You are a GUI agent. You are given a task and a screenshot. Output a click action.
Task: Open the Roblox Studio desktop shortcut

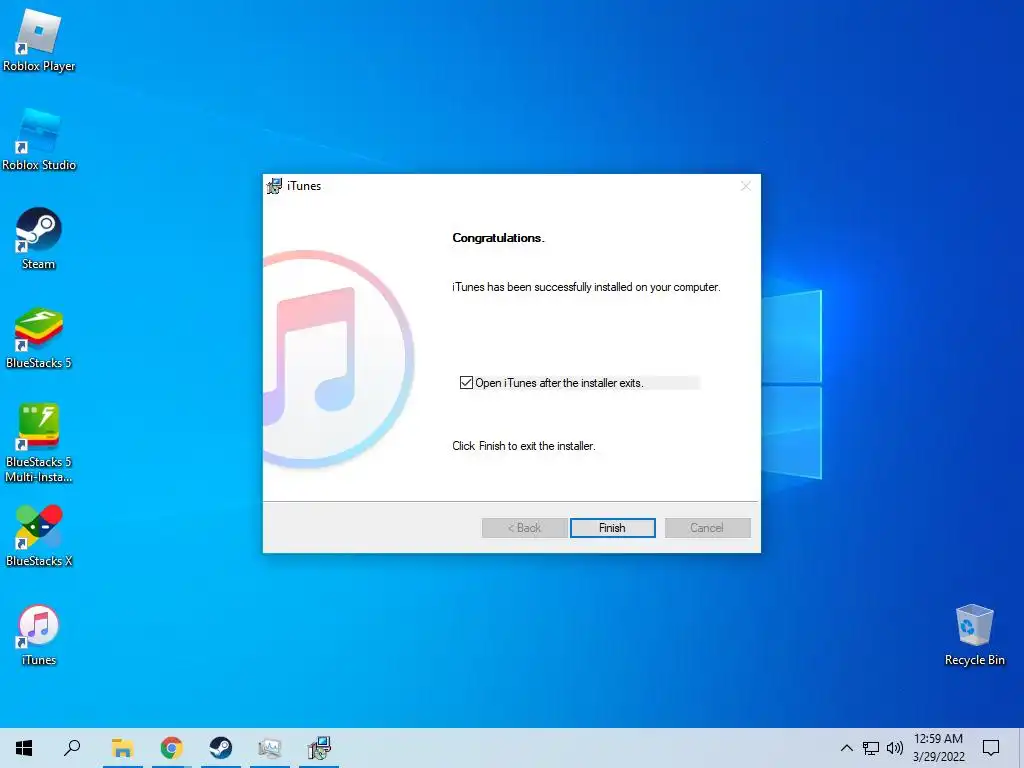[39, 140]
